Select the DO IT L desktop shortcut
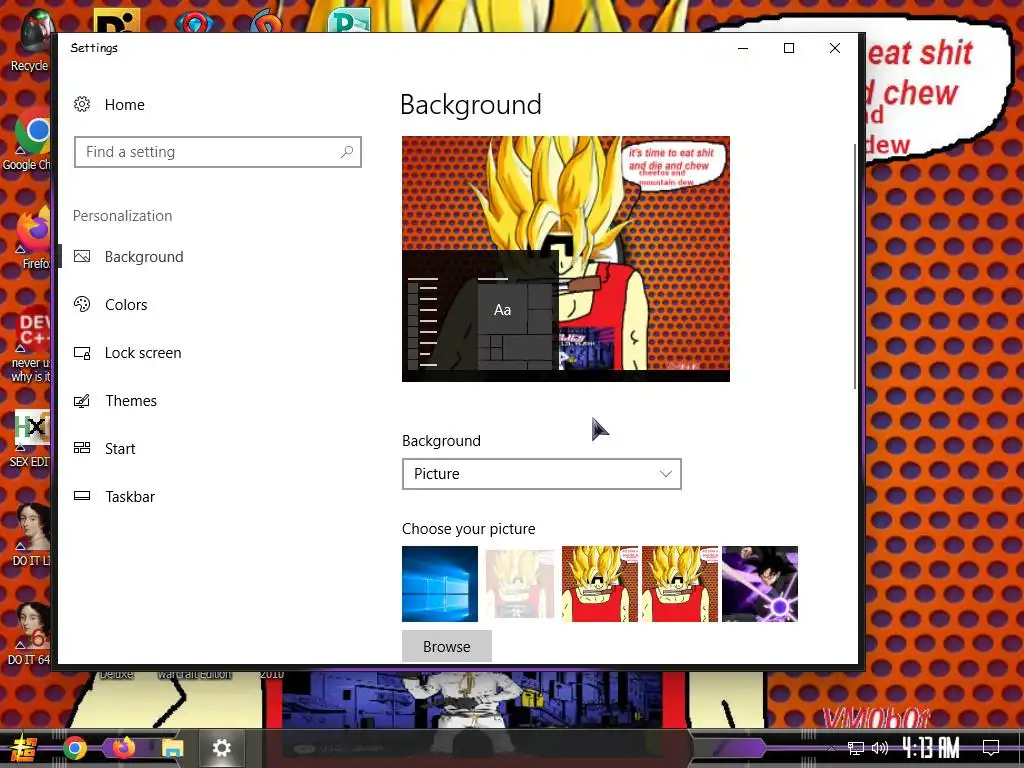1024x768 pixels. (31, 536)
